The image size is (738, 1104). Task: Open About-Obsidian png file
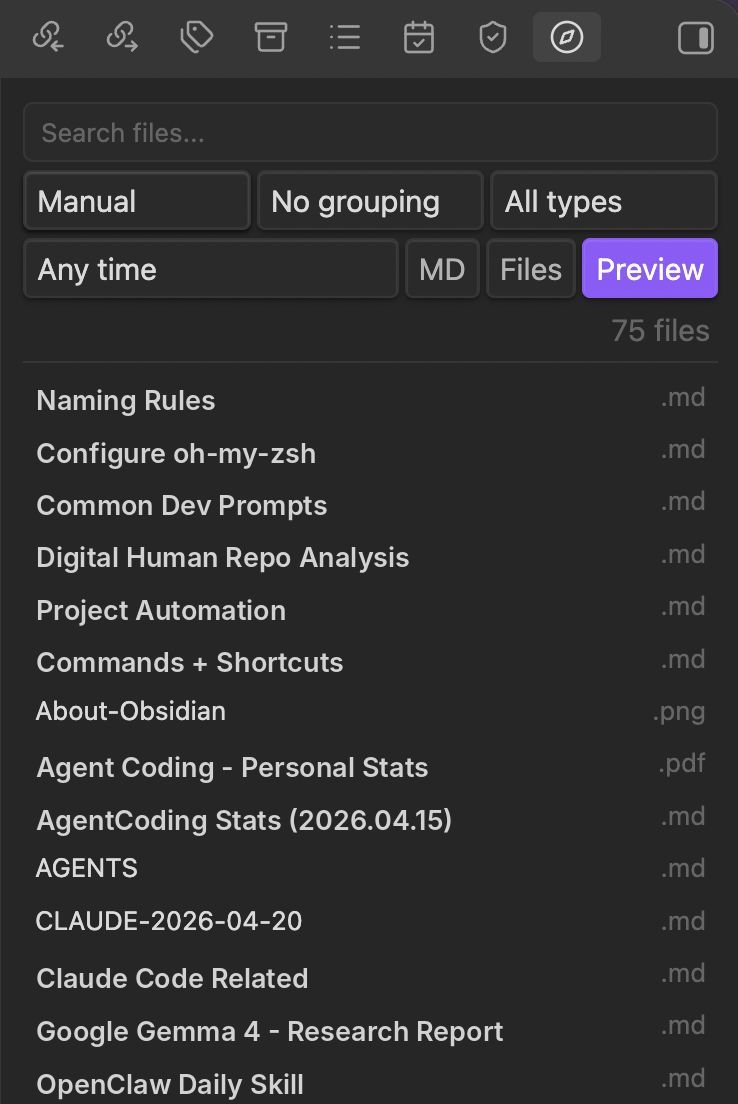[x=370, y=712]
